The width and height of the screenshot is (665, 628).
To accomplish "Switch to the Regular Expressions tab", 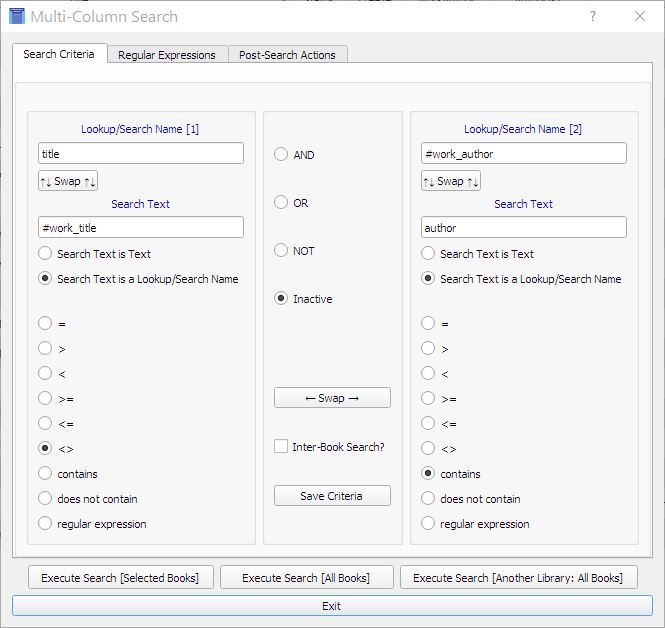I will 166,55.
